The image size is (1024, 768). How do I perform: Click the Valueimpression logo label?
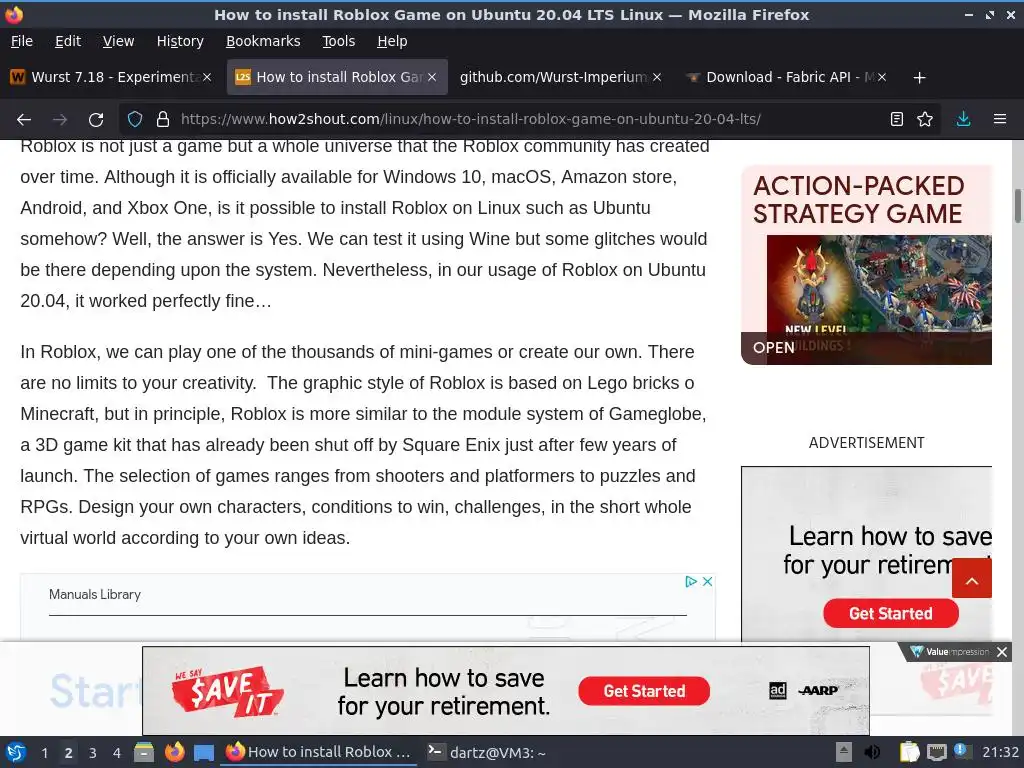tap(951, 652)
